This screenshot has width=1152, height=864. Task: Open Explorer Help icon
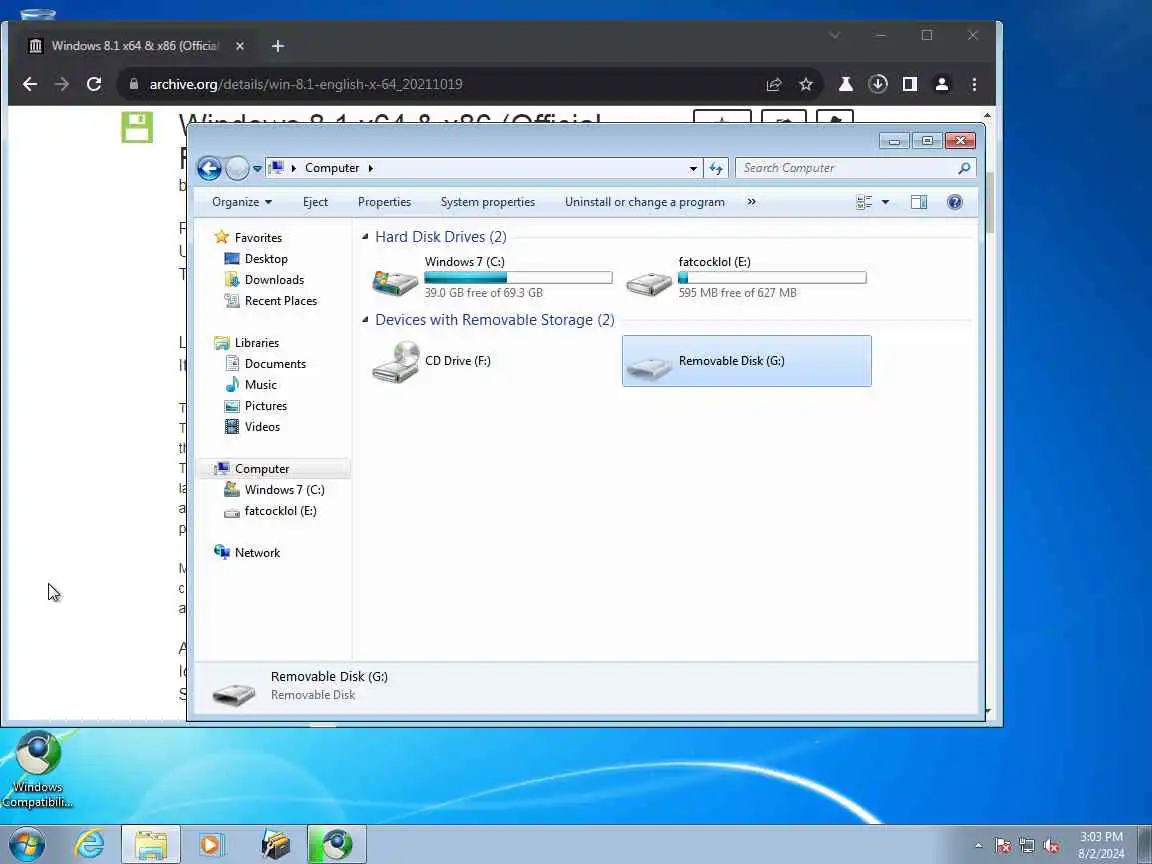click(954, 202)
